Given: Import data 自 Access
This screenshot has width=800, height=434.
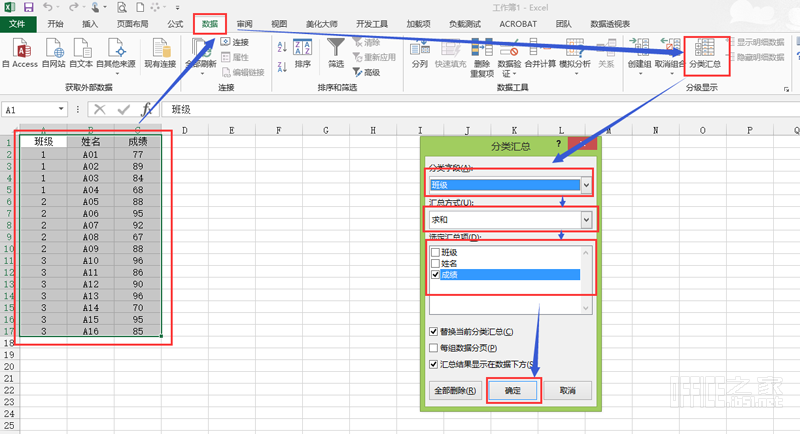Looking at the screenshot, I should (20, 54).
